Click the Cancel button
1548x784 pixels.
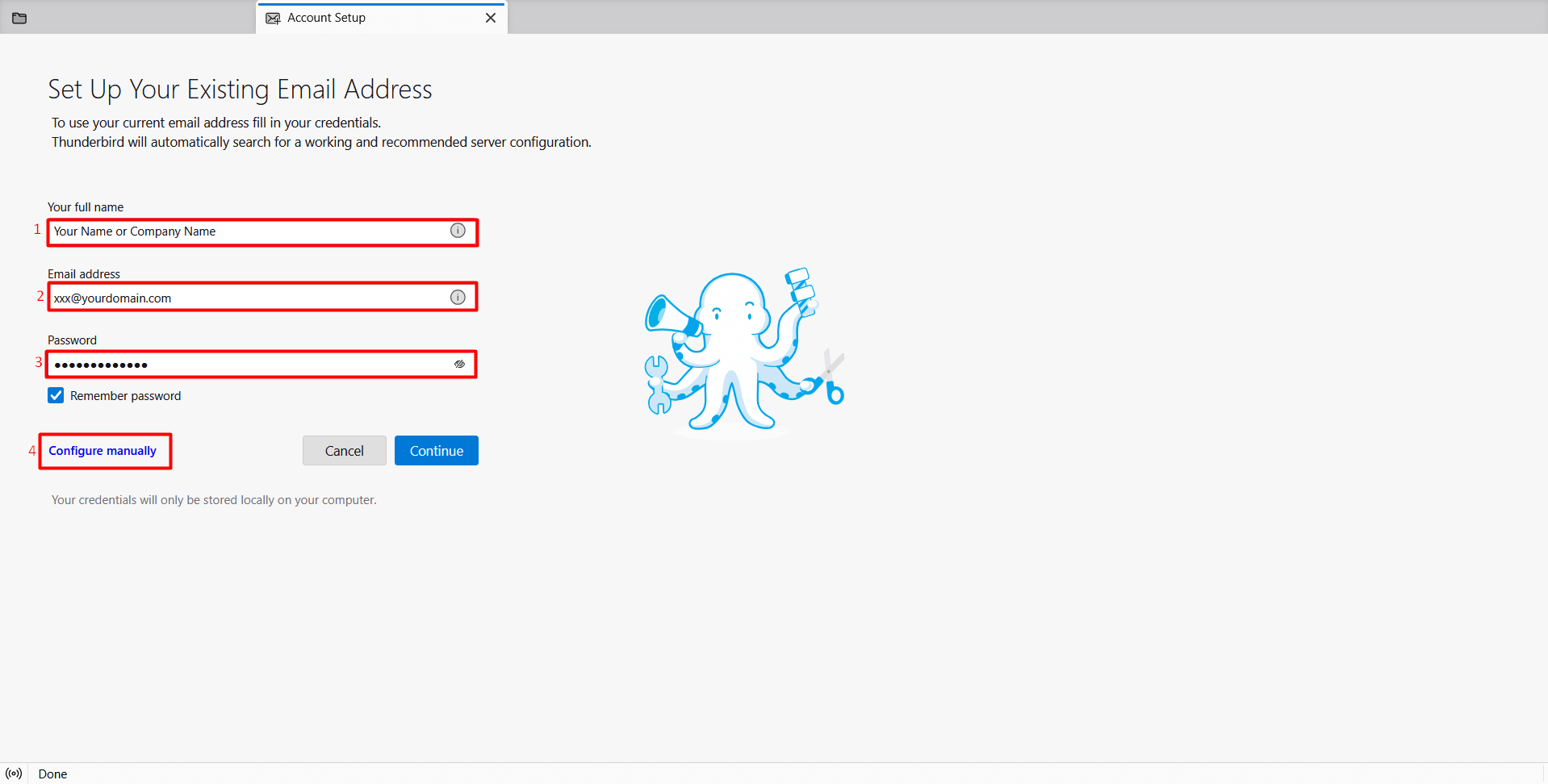pos(345,451)
